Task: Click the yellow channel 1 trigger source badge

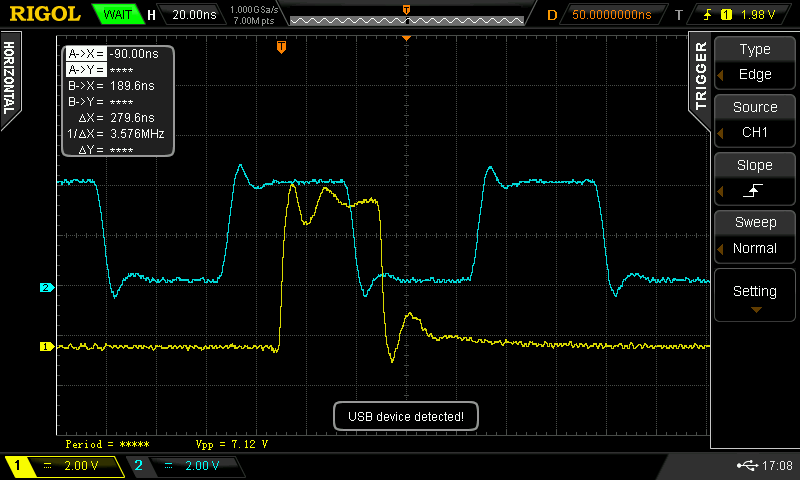Action: pyautogui.click(x=726, y=15)
